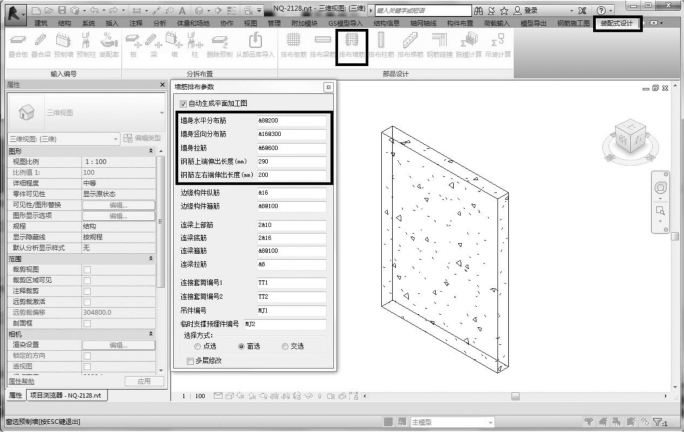Open the quick access toolbar customize arrow

click(259, 10)
